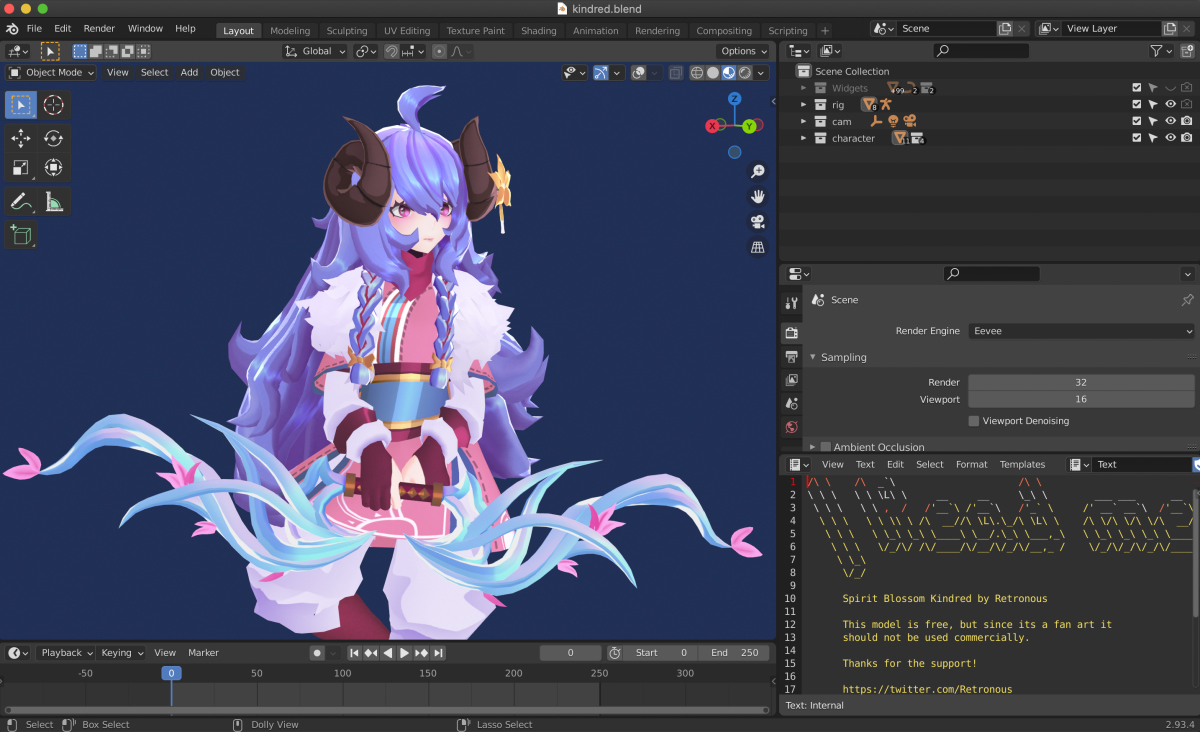Viewport: 1200px width, 732px height.
Task: Open the Output properties printer tab
Action: tap(791, 356)
